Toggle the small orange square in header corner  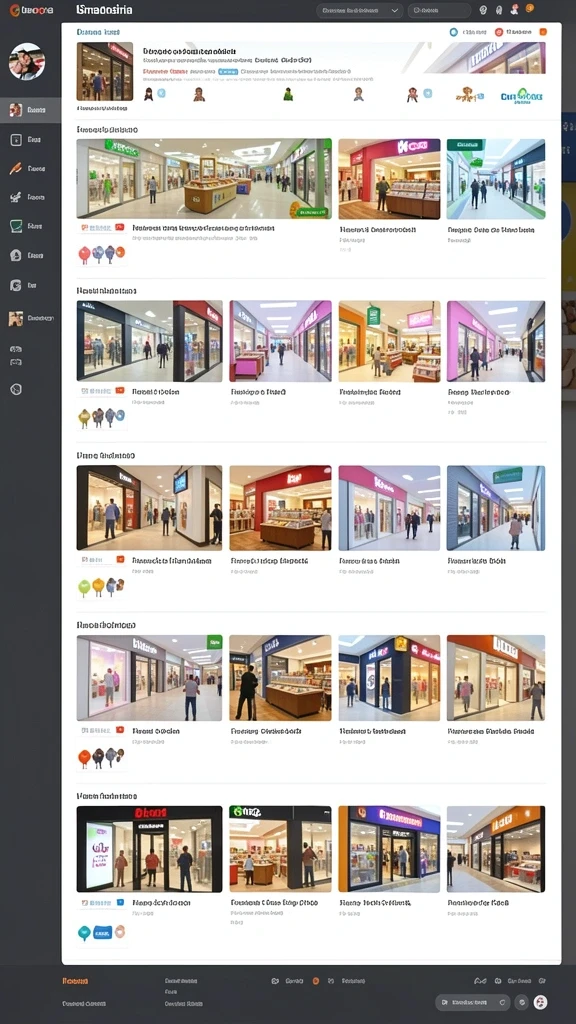542,31
